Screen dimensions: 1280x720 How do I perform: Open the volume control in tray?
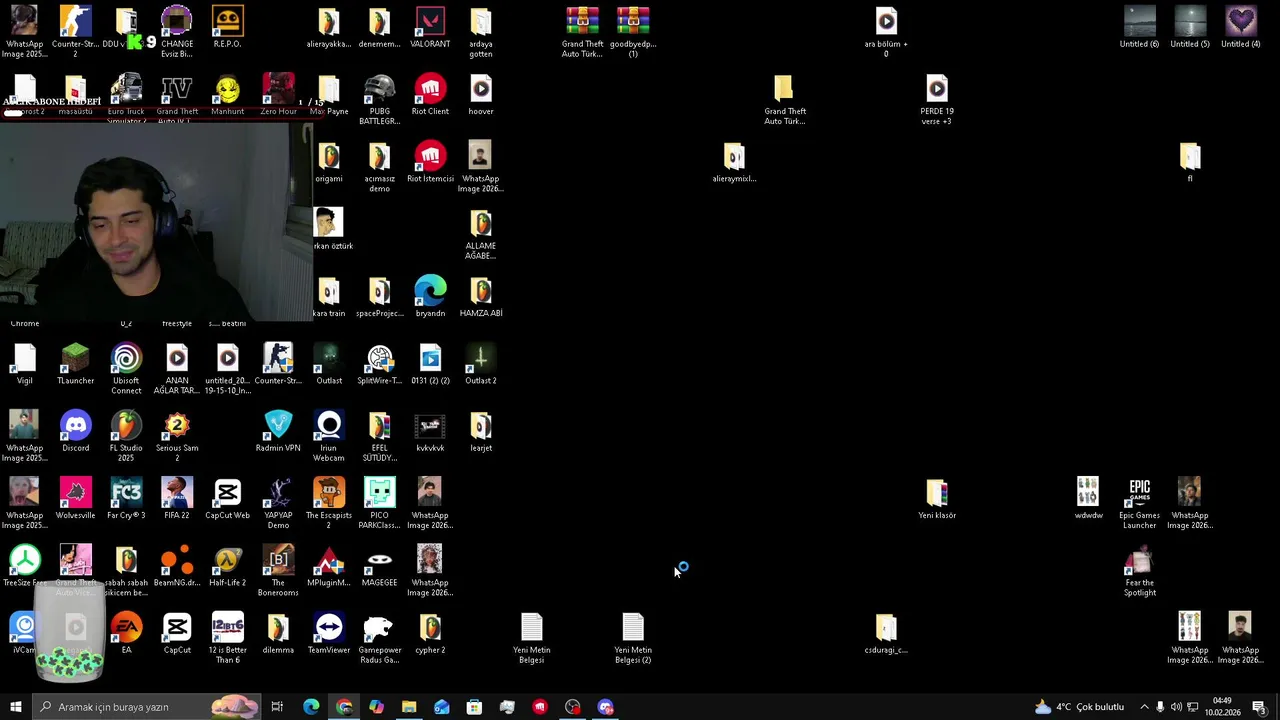1176,707
